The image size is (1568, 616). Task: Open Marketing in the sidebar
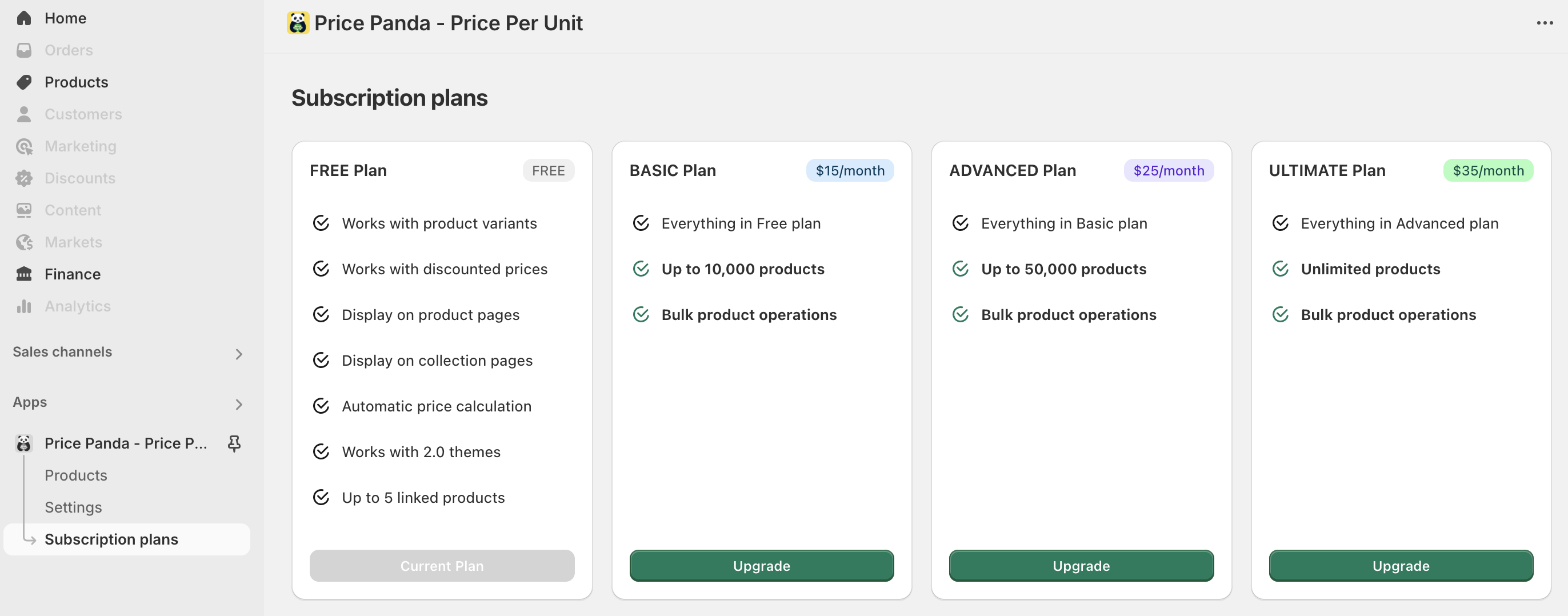pyautogui.click(x=127, y=146)
